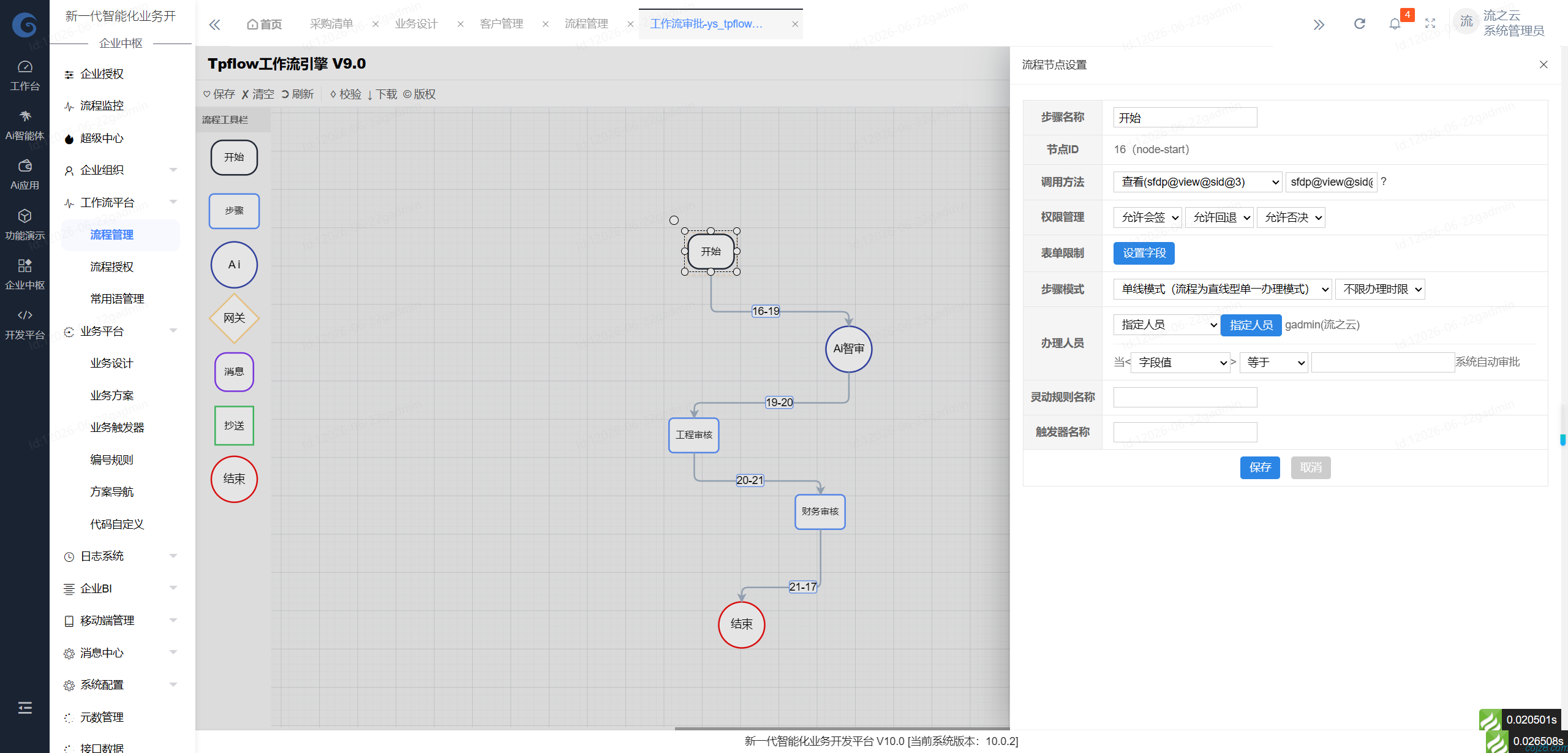Select the 步骤 node tool in palette

[234, 211]
